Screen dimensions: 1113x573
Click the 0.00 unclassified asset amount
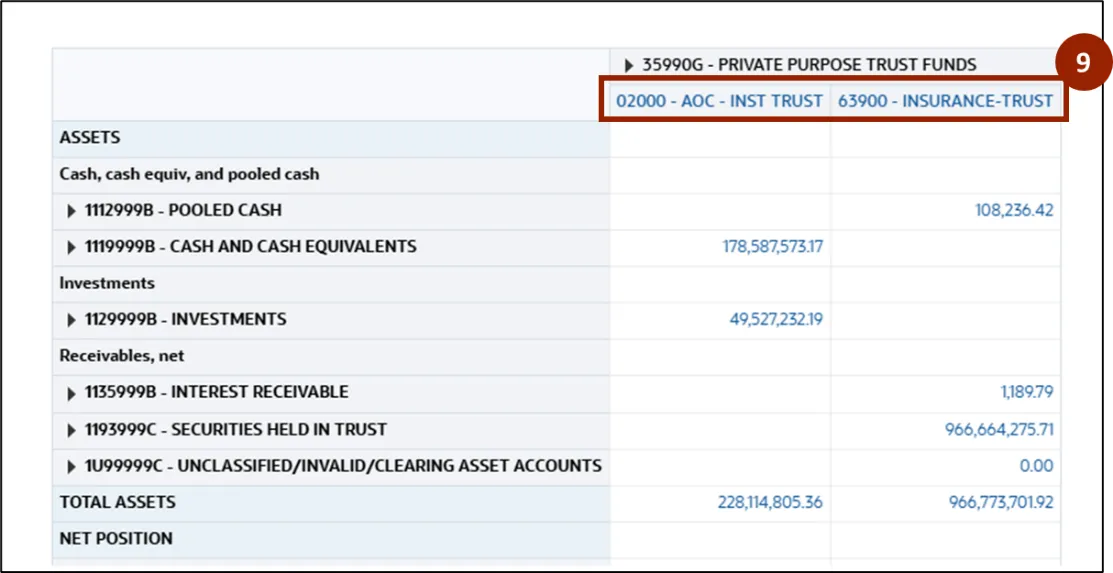coord(1036,466)
